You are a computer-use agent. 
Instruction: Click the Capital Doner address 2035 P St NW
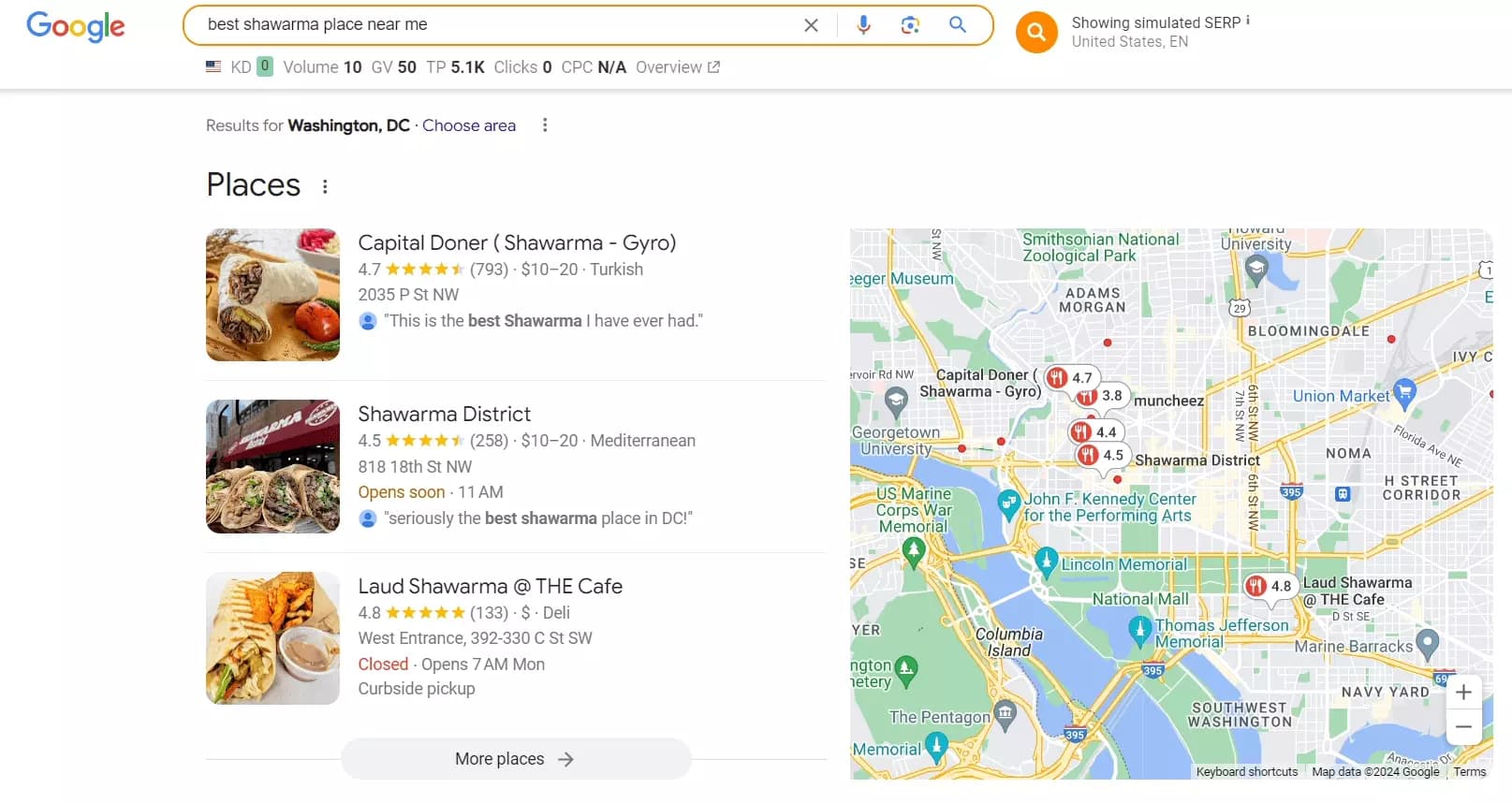pyautogui.click(x=408, y=295)
